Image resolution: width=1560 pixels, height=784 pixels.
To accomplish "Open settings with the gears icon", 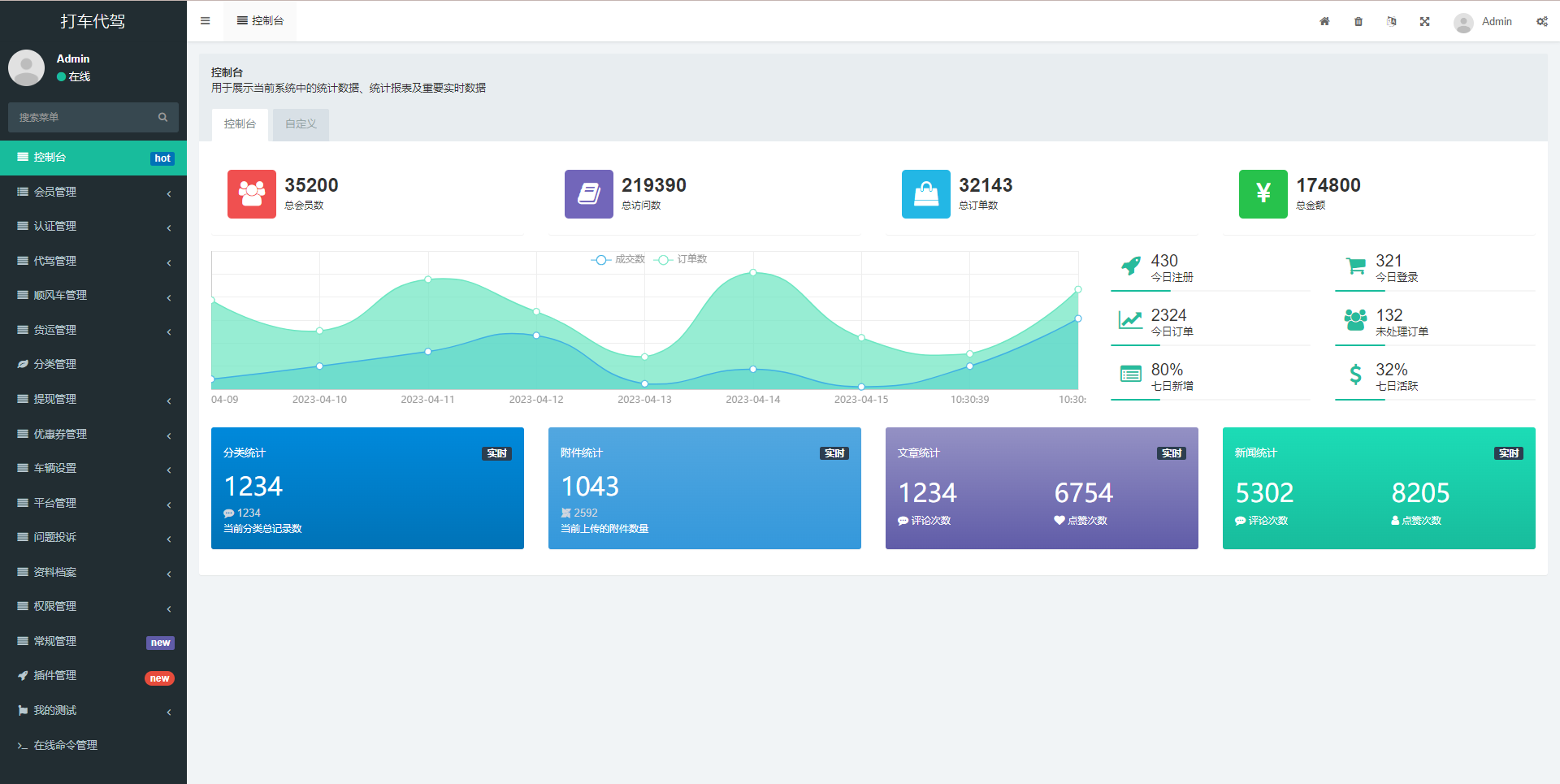I will (1541, 22).
